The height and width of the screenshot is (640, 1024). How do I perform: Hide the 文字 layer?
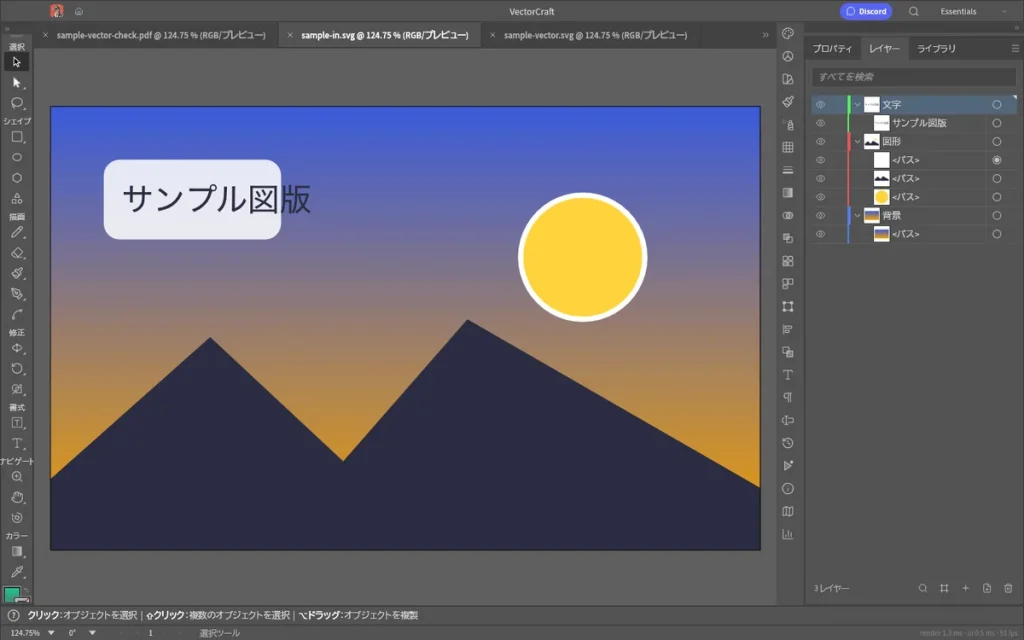[820, 104]
